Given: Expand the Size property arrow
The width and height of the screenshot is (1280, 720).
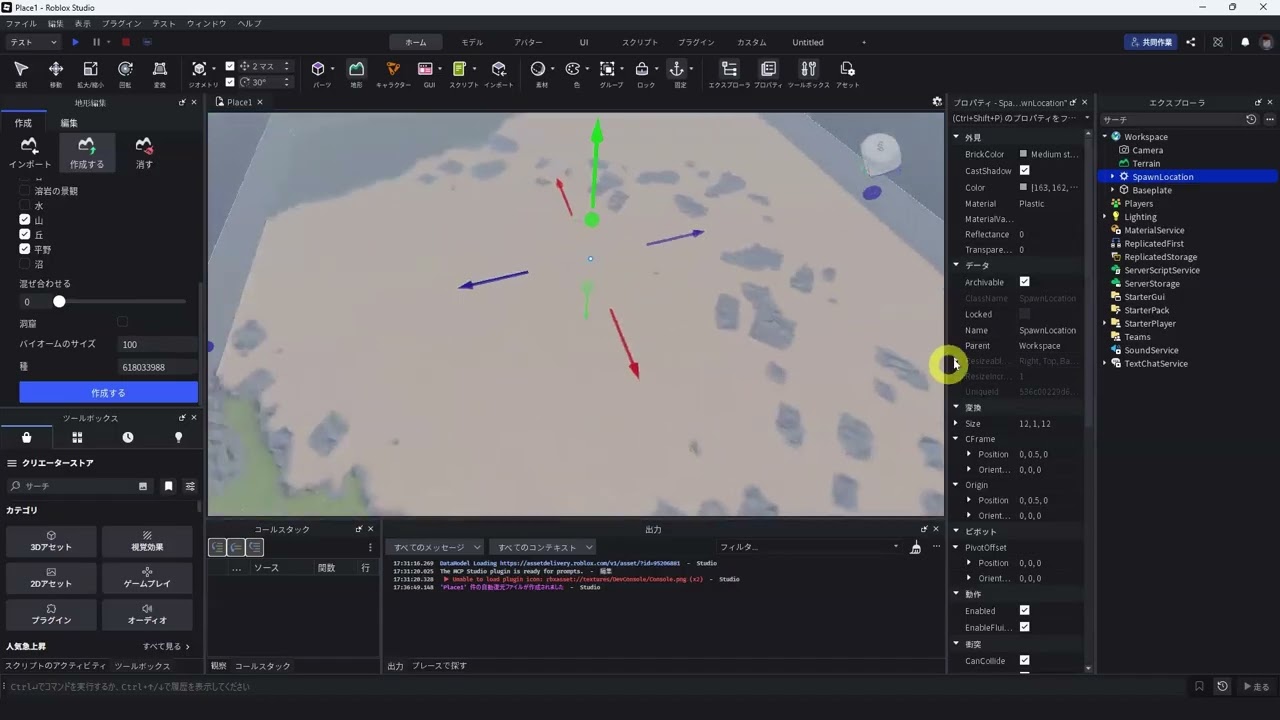Looking at the screenshot, I should click(956, 424).
